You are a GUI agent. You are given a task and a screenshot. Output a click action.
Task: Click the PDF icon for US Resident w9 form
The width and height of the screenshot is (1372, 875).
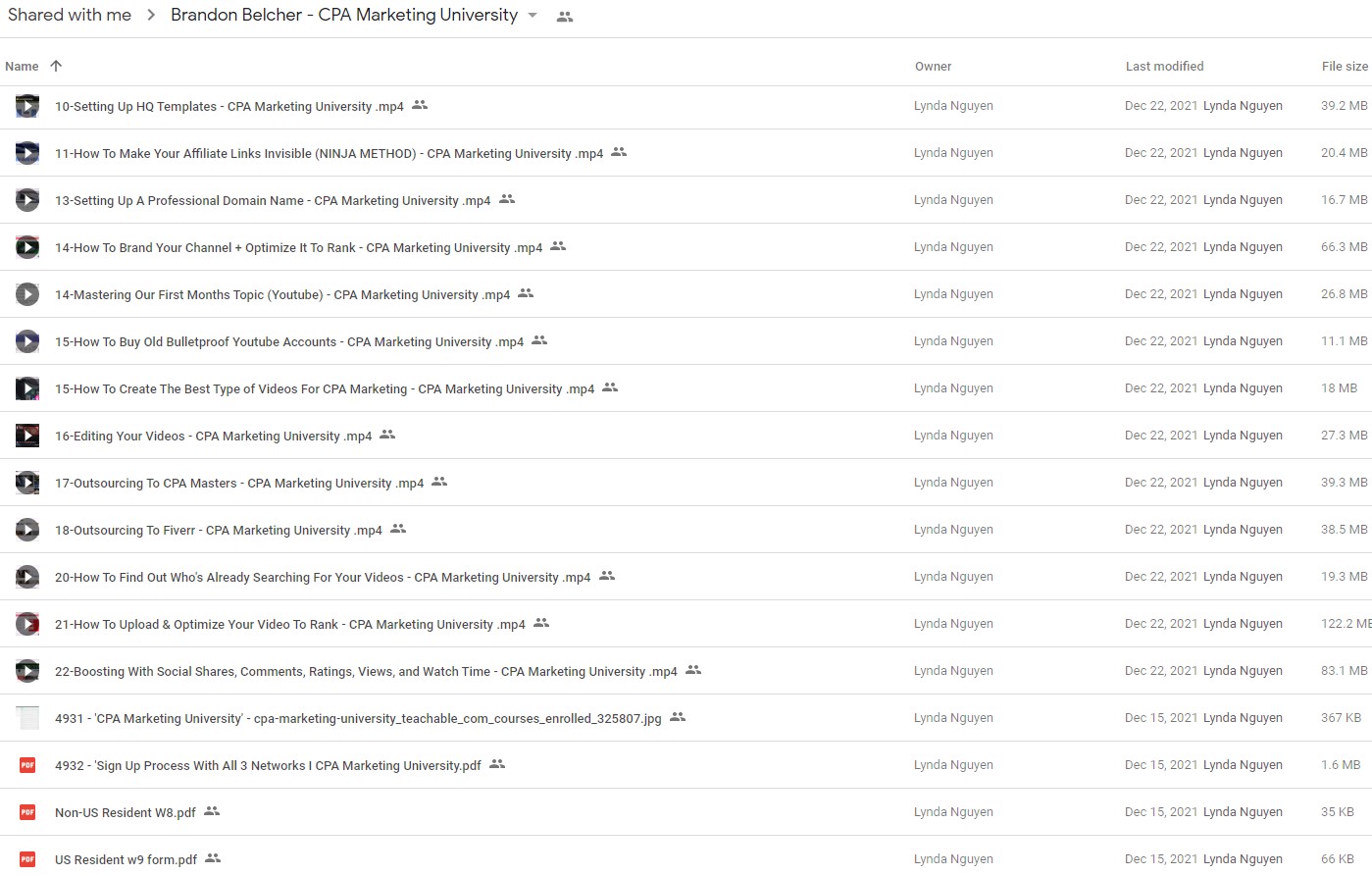(x=27, y=859)
